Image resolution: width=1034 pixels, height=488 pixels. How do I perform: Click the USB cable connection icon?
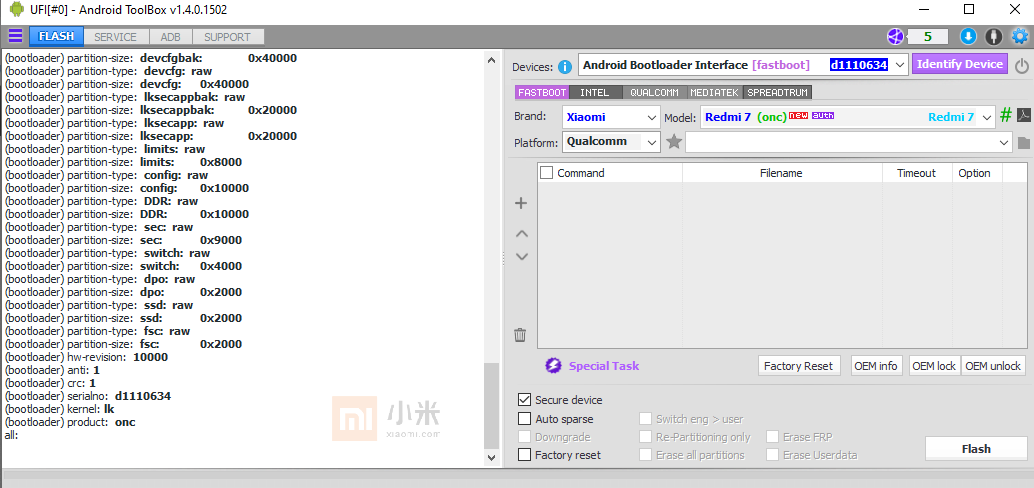click(x=994, y=36)
